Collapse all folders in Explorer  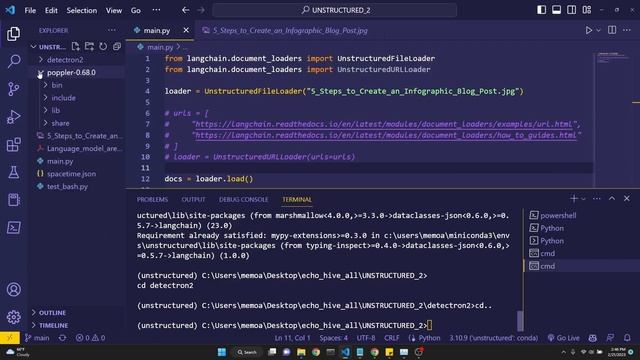coord(117,47)
